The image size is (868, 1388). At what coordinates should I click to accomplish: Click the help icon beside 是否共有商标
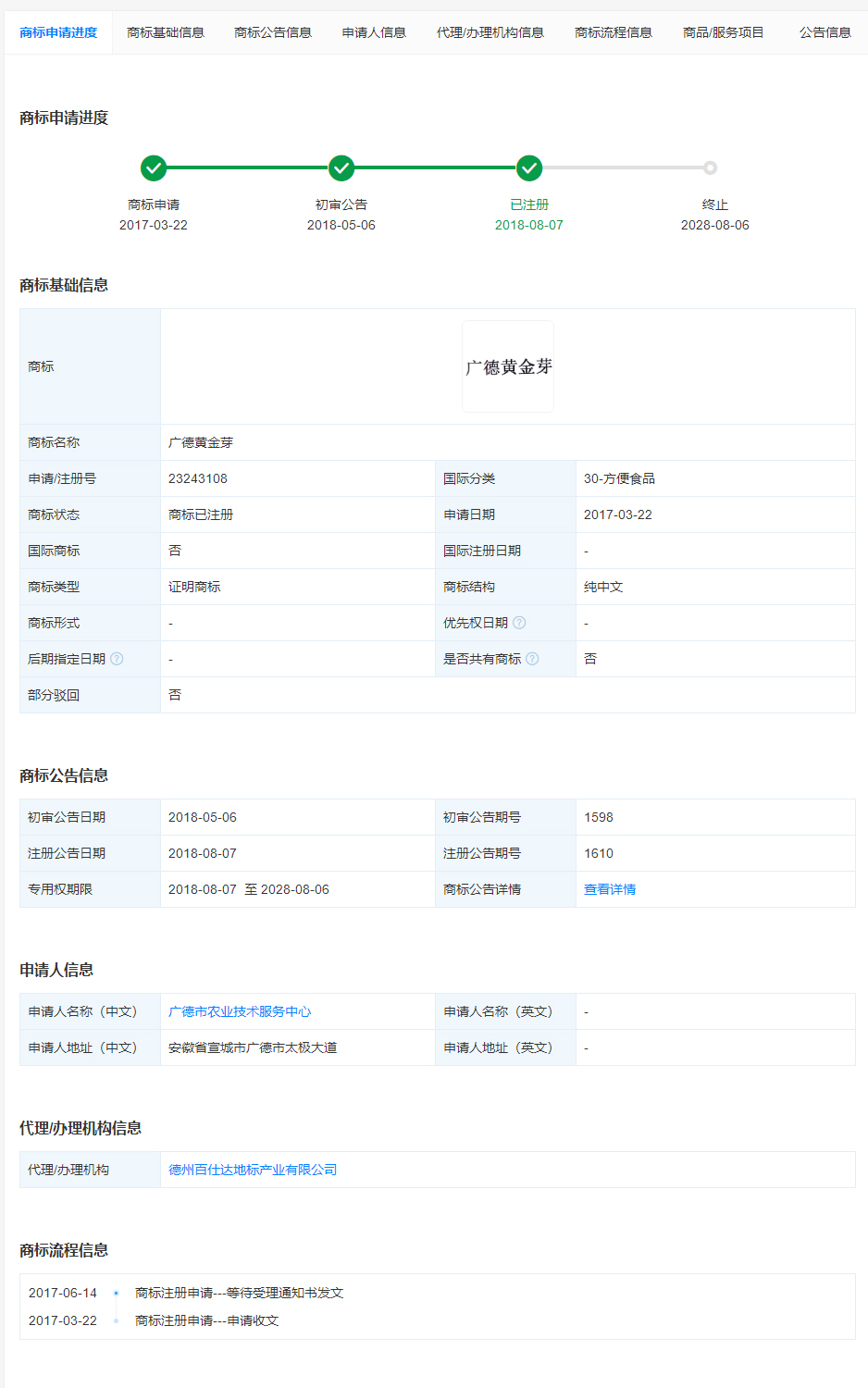point(532,659)
